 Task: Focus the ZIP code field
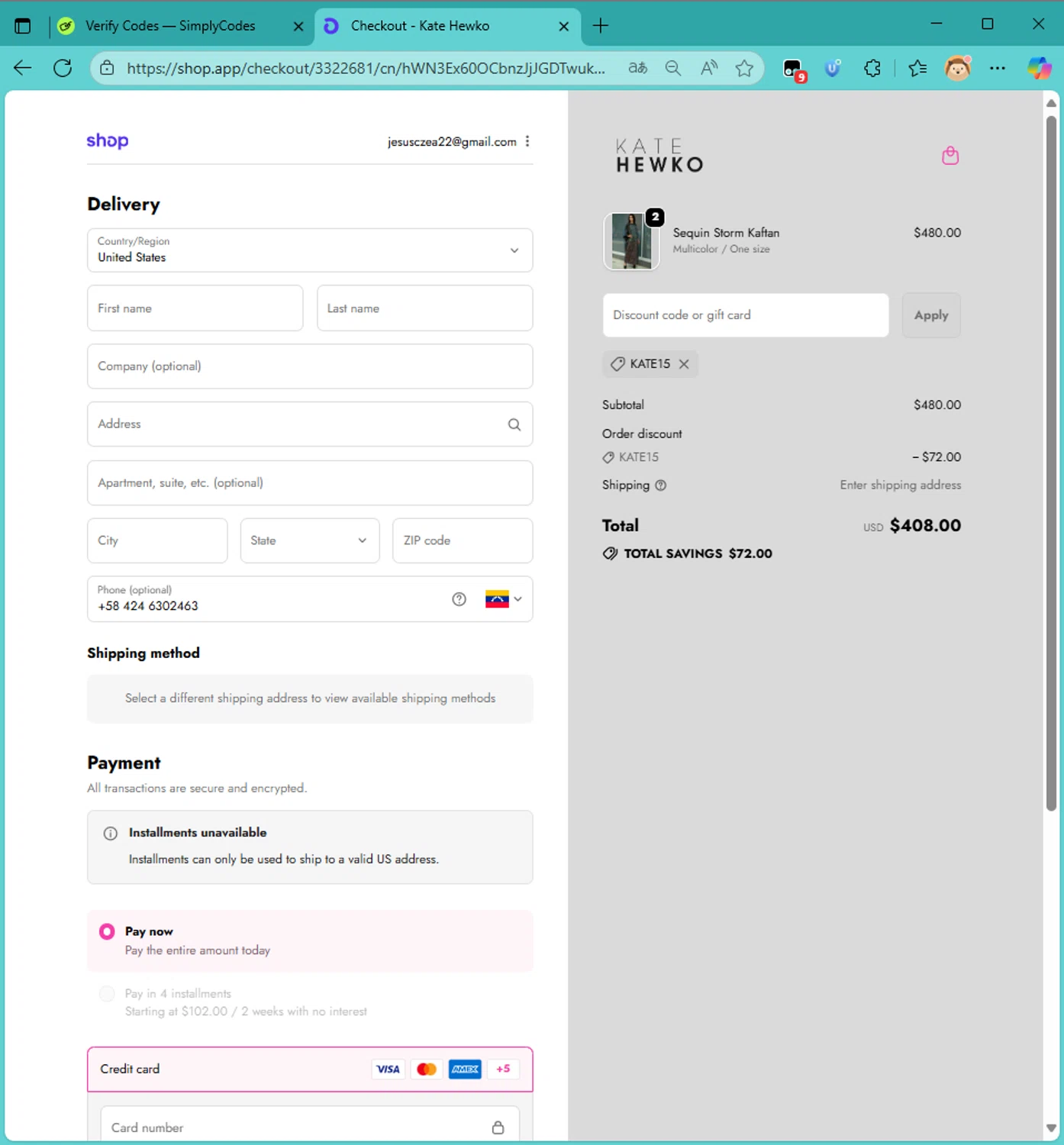pyautogui.click(x=463, y=540)
